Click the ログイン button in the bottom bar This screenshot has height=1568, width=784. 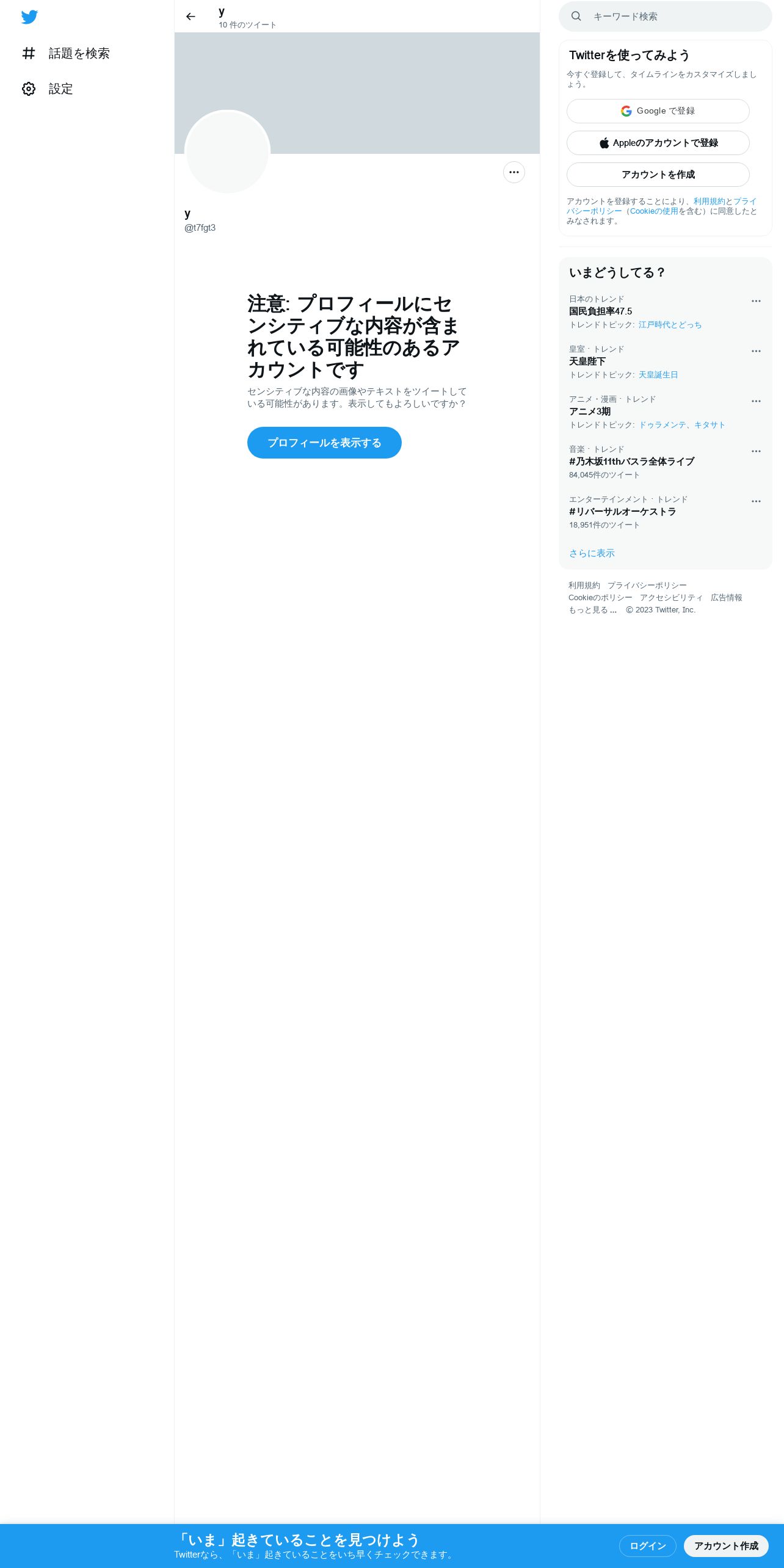pos(648,1545)
